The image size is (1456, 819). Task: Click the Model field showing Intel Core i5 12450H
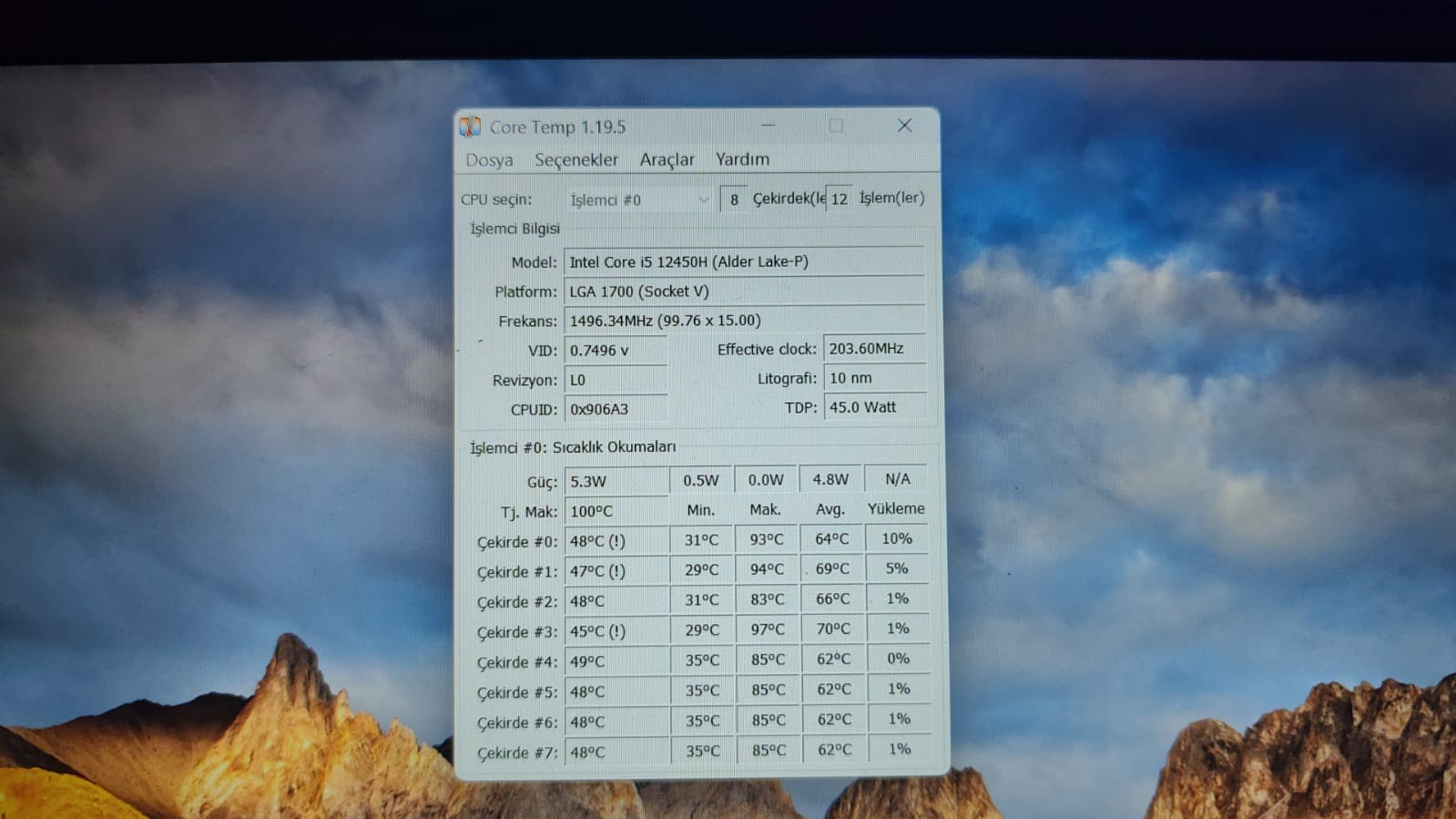[744, 261]
